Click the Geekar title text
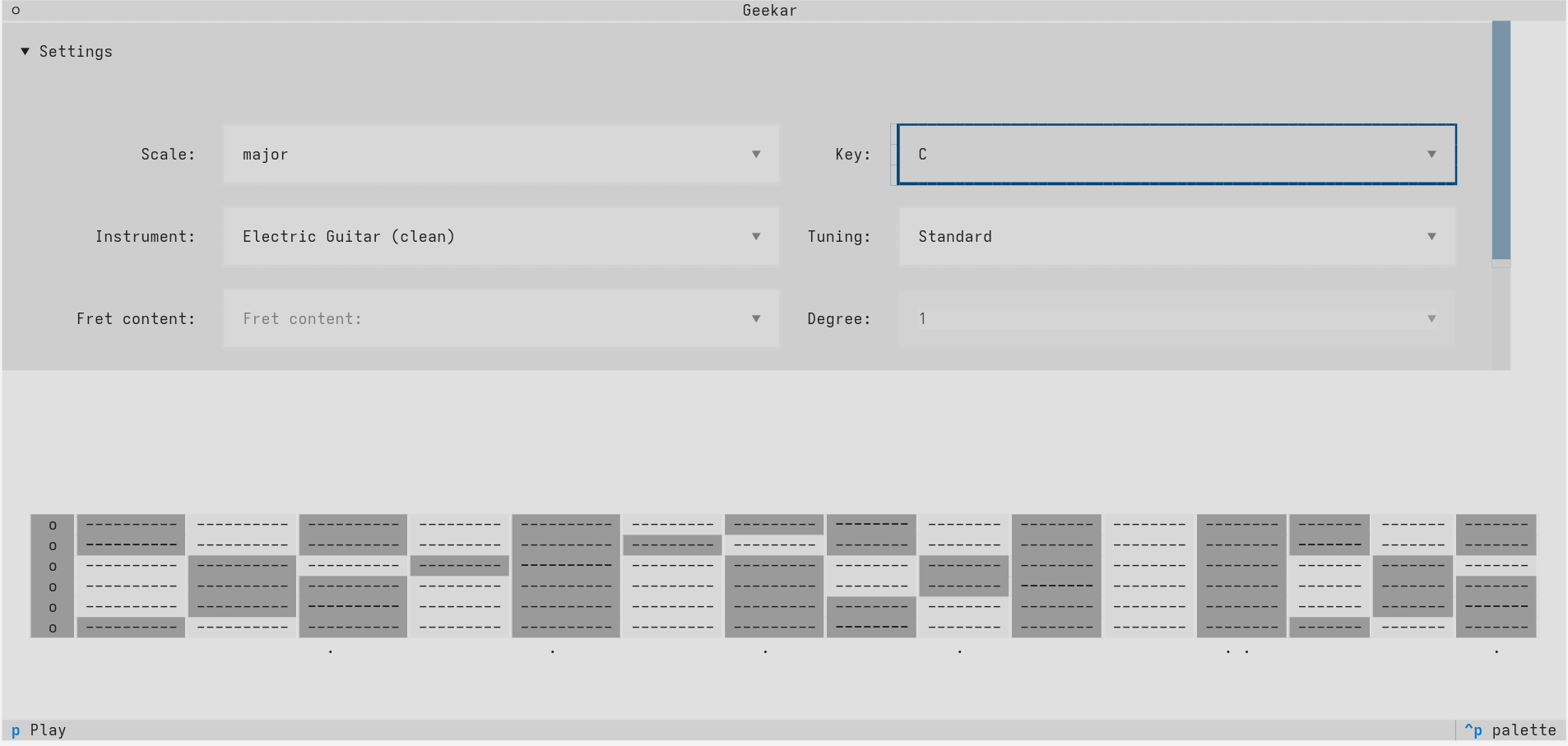The width and height of the screenshot is (1568, 746). (x=769, y=10)
